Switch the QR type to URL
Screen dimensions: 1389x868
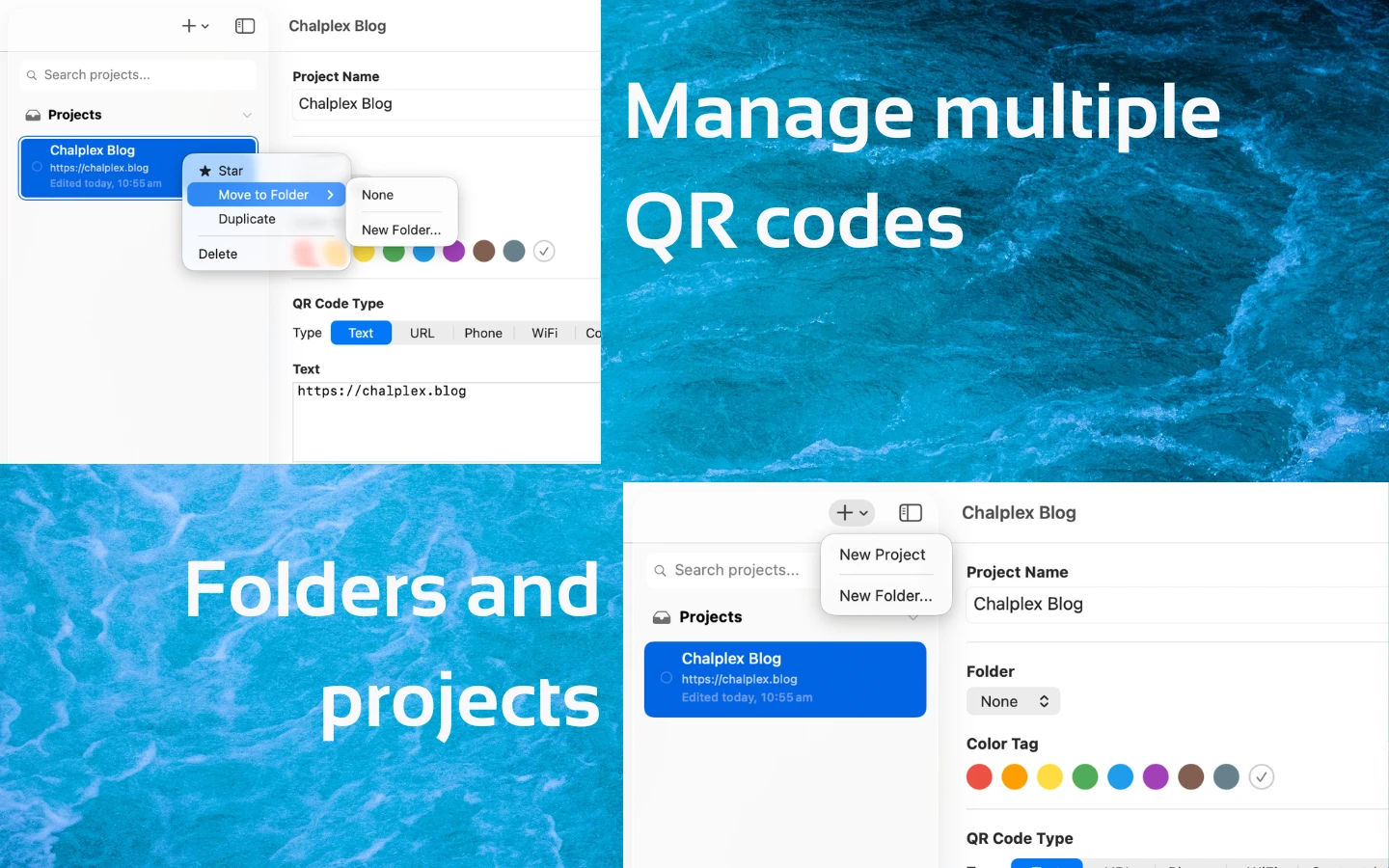(422, 333)
